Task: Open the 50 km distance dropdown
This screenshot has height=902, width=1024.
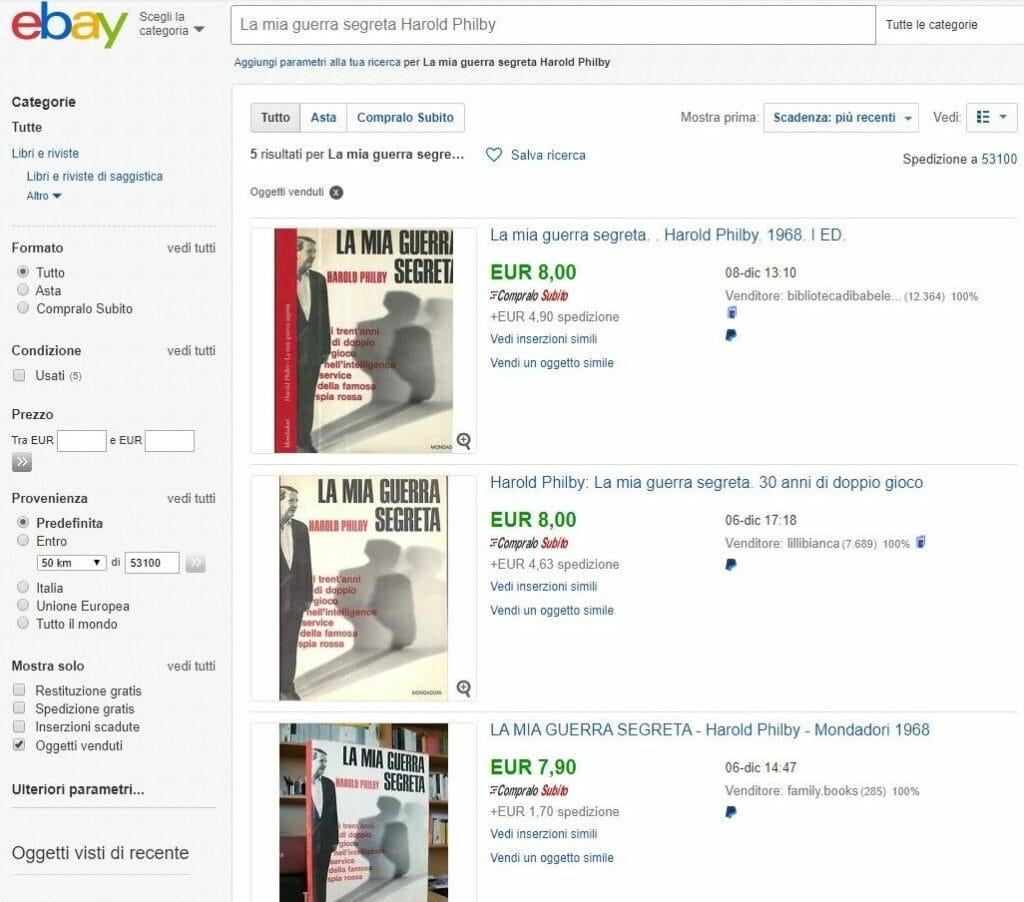Action: coord(71,562)
